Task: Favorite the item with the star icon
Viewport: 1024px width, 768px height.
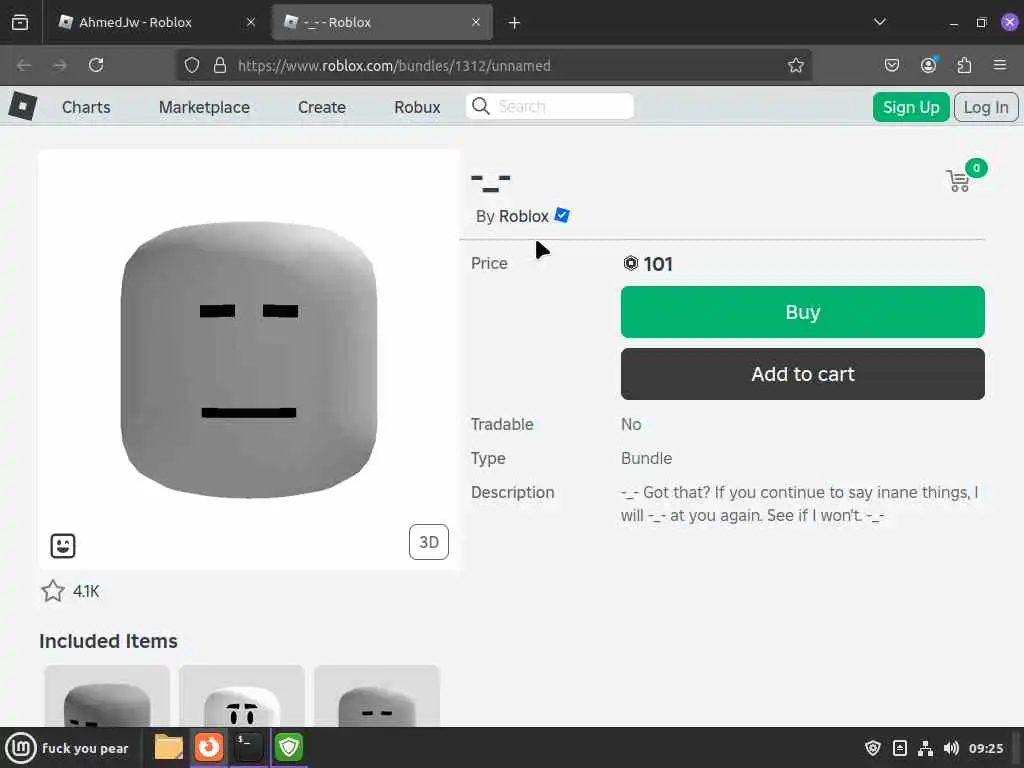Action: (53, 591)
